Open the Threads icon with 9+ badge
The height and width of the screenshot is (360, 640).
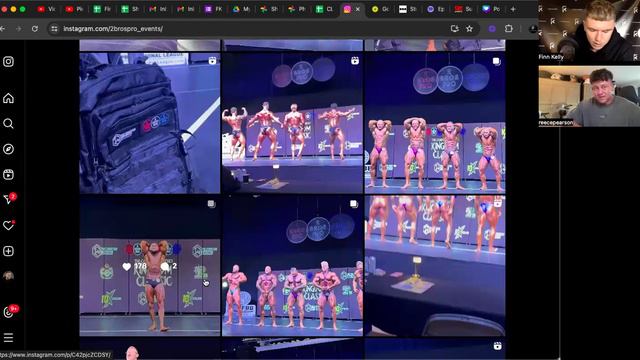10,312
